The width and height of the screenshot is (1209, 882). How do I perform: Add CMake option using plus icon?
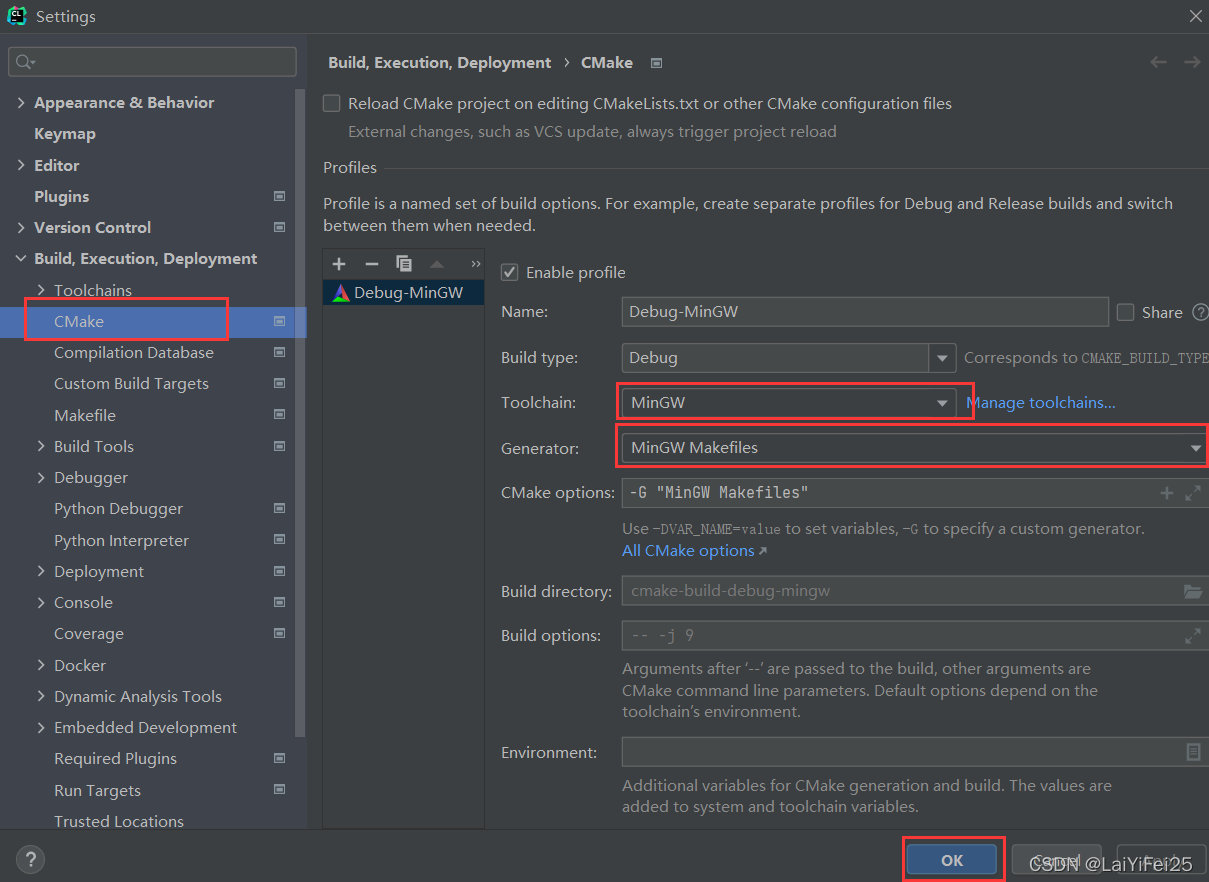pyautogui.click(x=1166, y=493)
